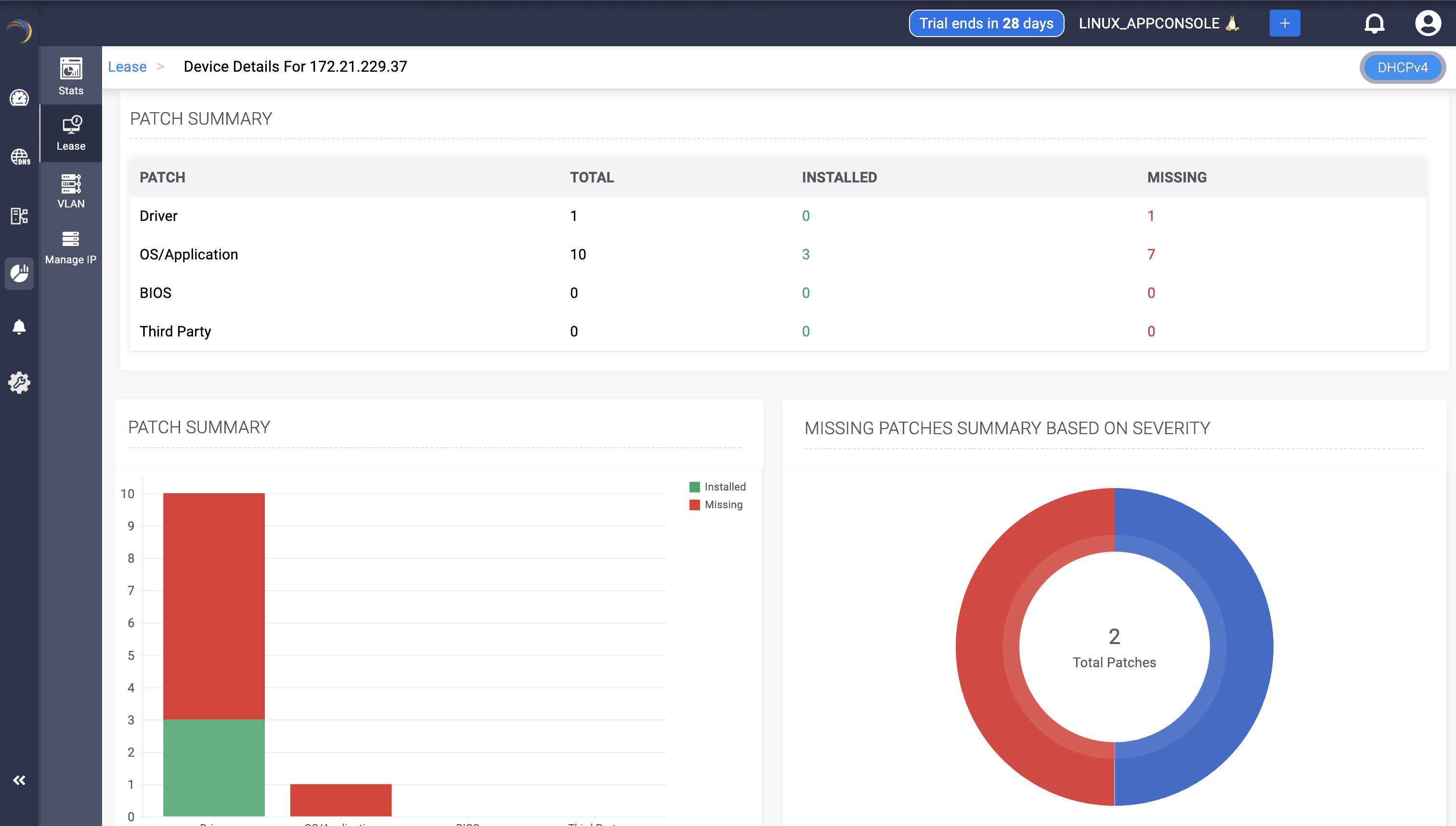Open the Manage IP tab

click(x=71, y=247)
